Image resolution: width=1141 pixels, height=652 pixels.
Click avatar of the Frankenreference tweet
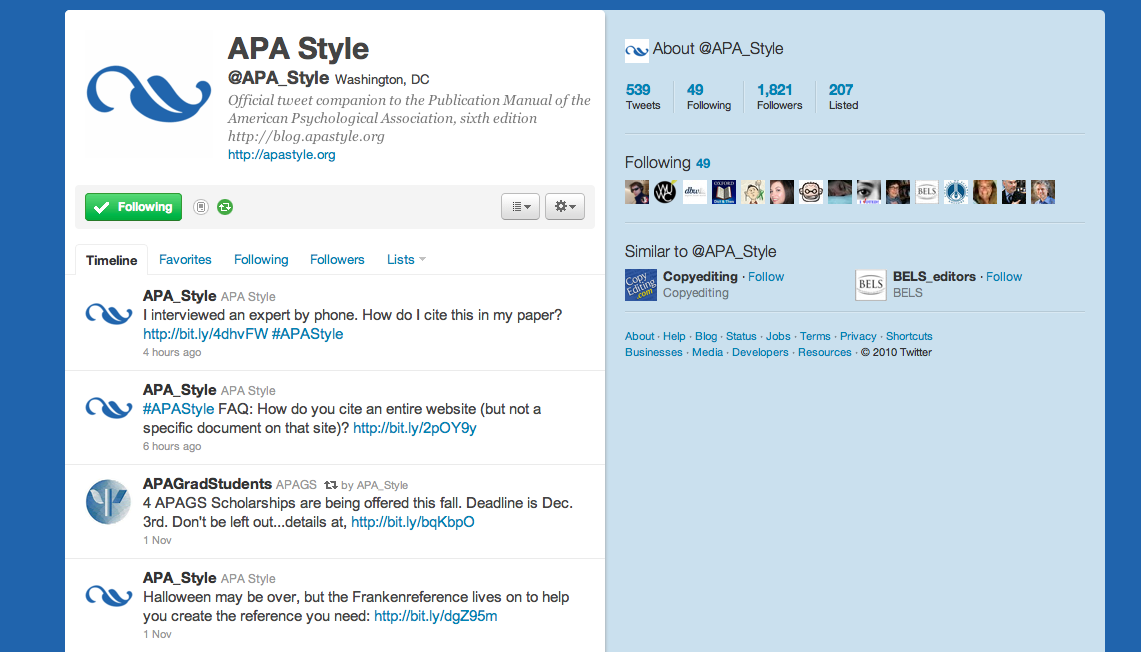point(108,595)
